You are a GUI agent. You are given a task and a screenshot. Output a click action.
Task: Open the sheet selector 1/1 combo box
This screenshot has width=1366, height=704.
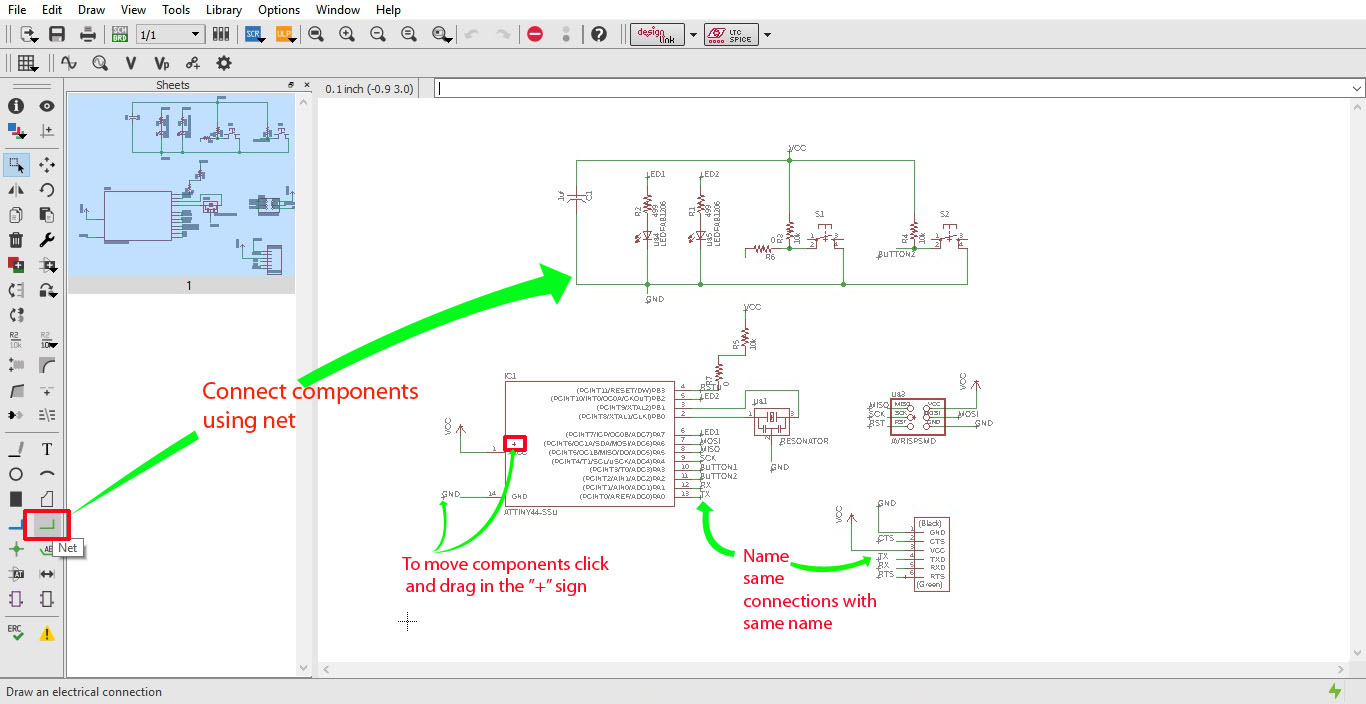click(x=170, y=34)
